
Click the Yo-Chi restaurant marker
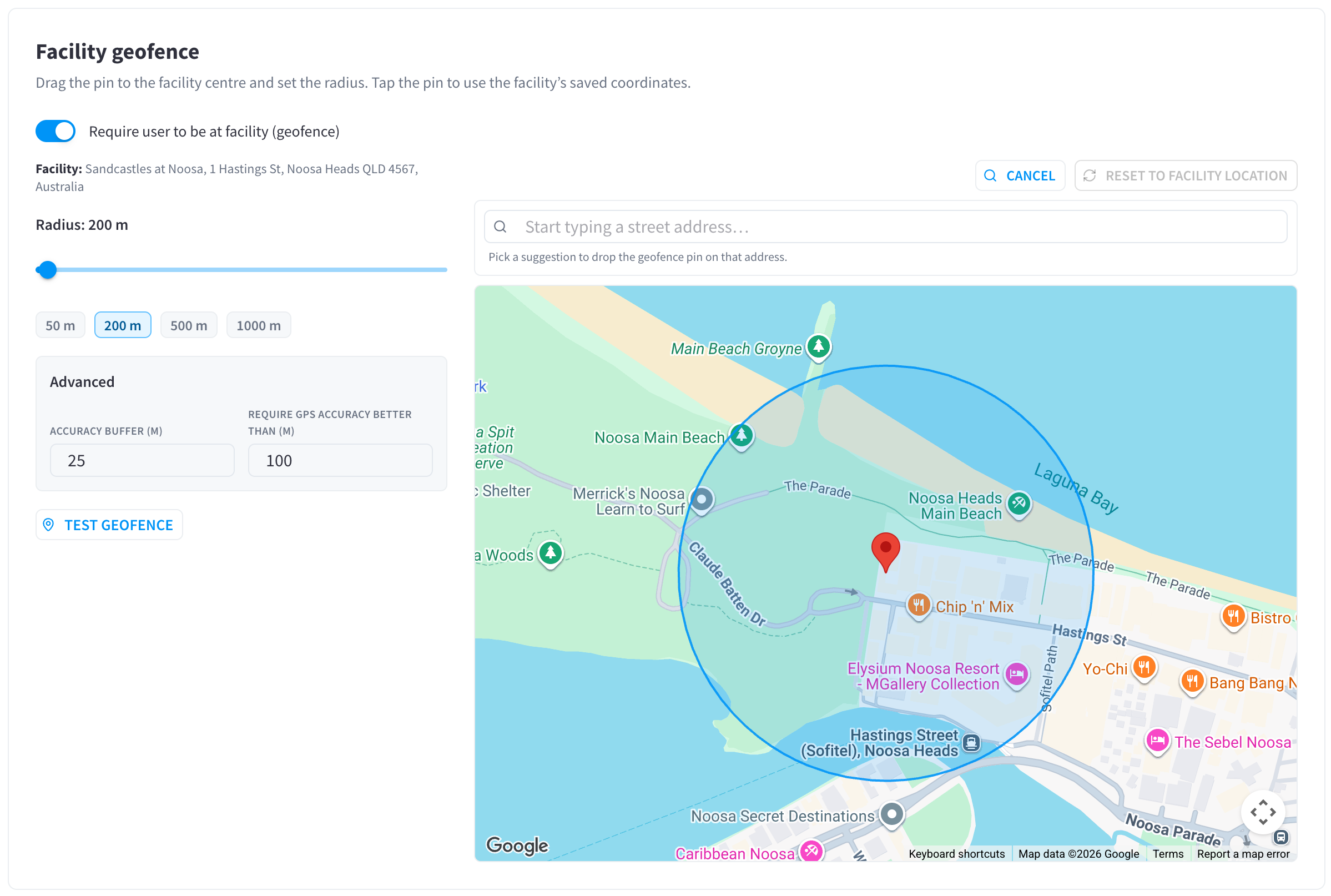1144,667
